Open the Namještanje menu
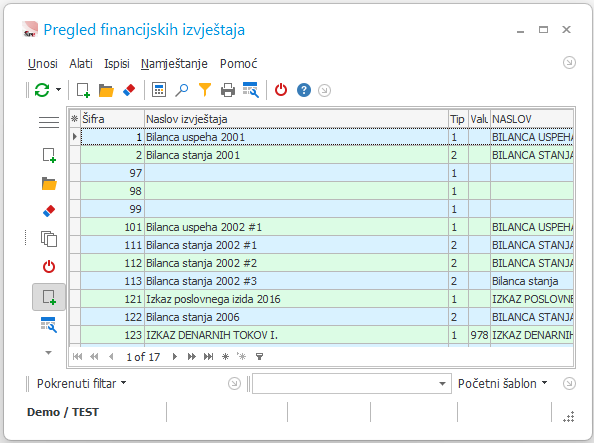 (174, 64)
